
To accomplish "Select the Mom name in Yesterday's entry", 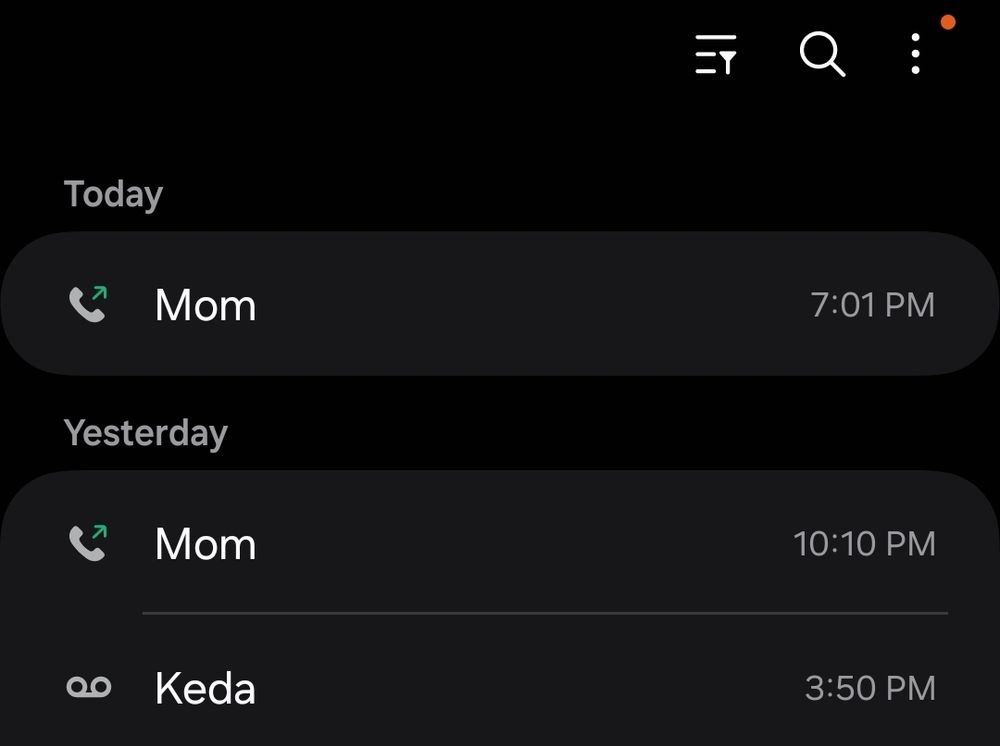I will [205, 544].
